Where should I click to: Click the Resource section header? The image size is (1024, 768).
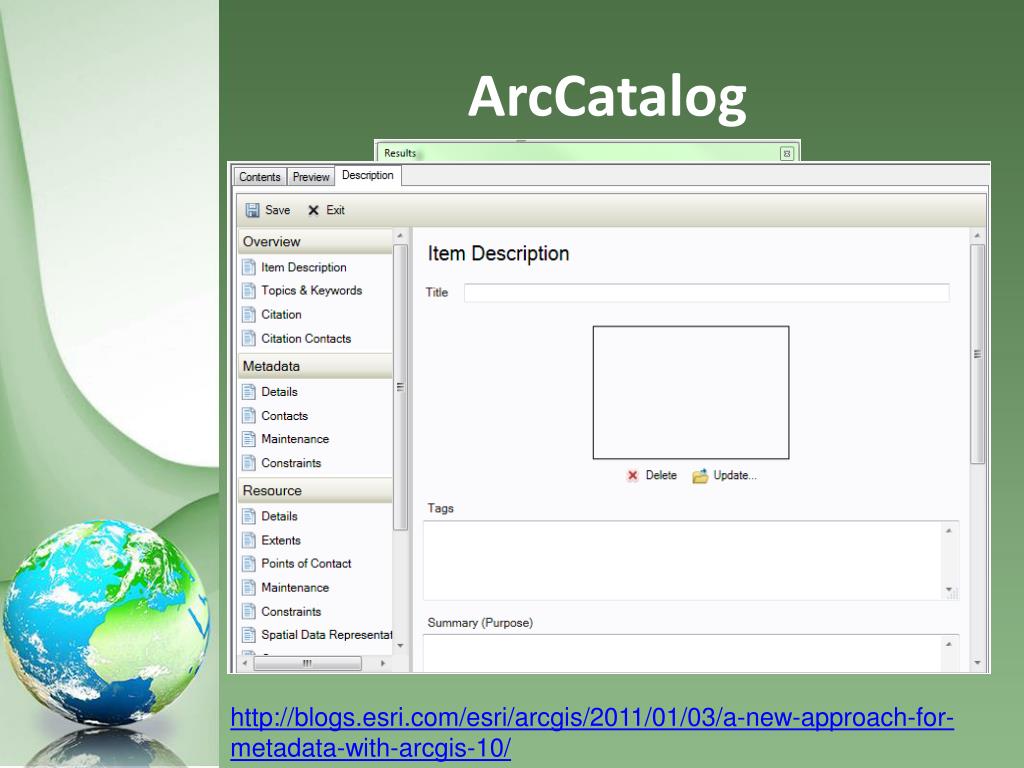pos(315,490)
